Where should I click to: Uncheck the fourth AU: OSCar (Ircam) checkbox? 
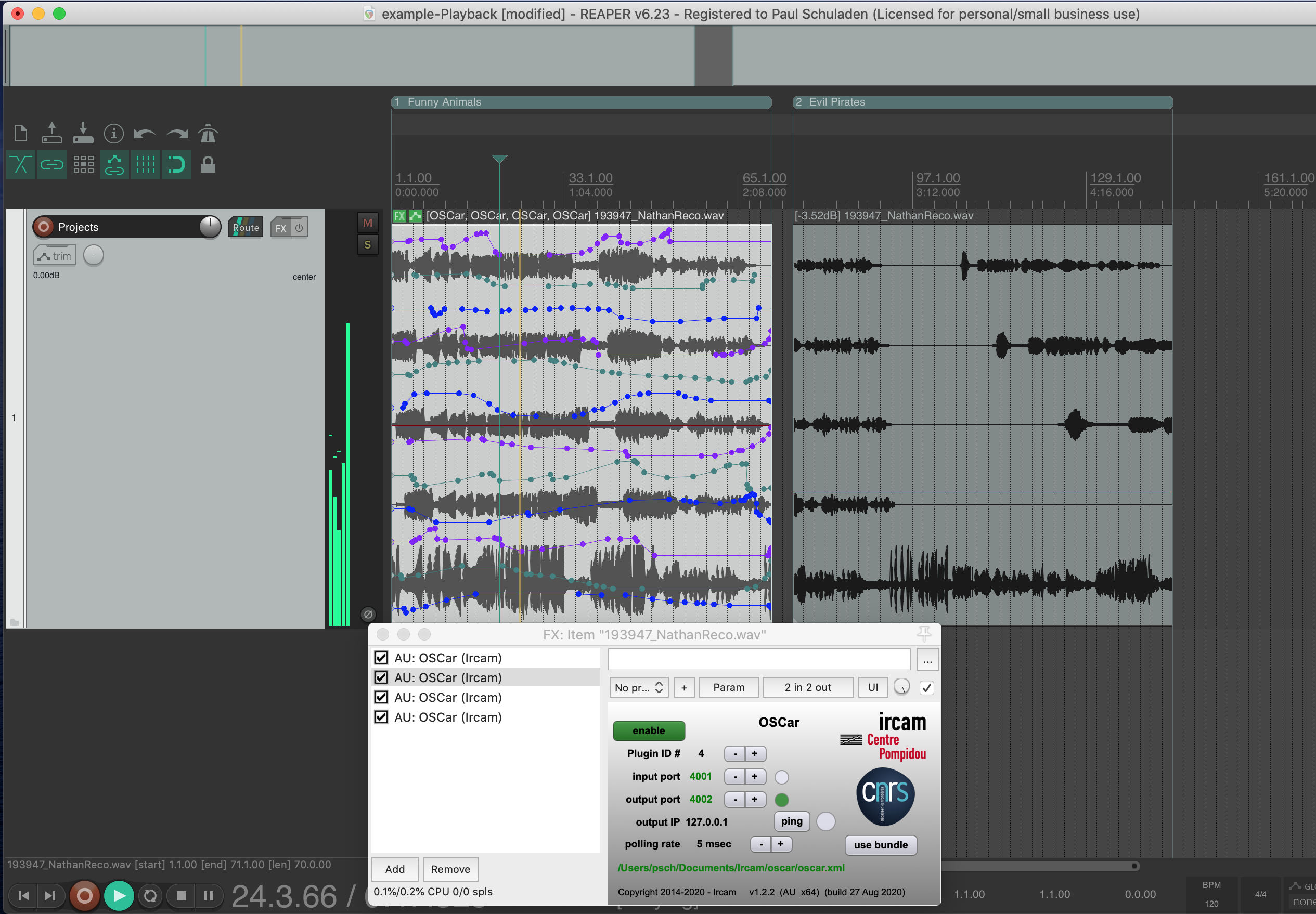pos(381,717)
